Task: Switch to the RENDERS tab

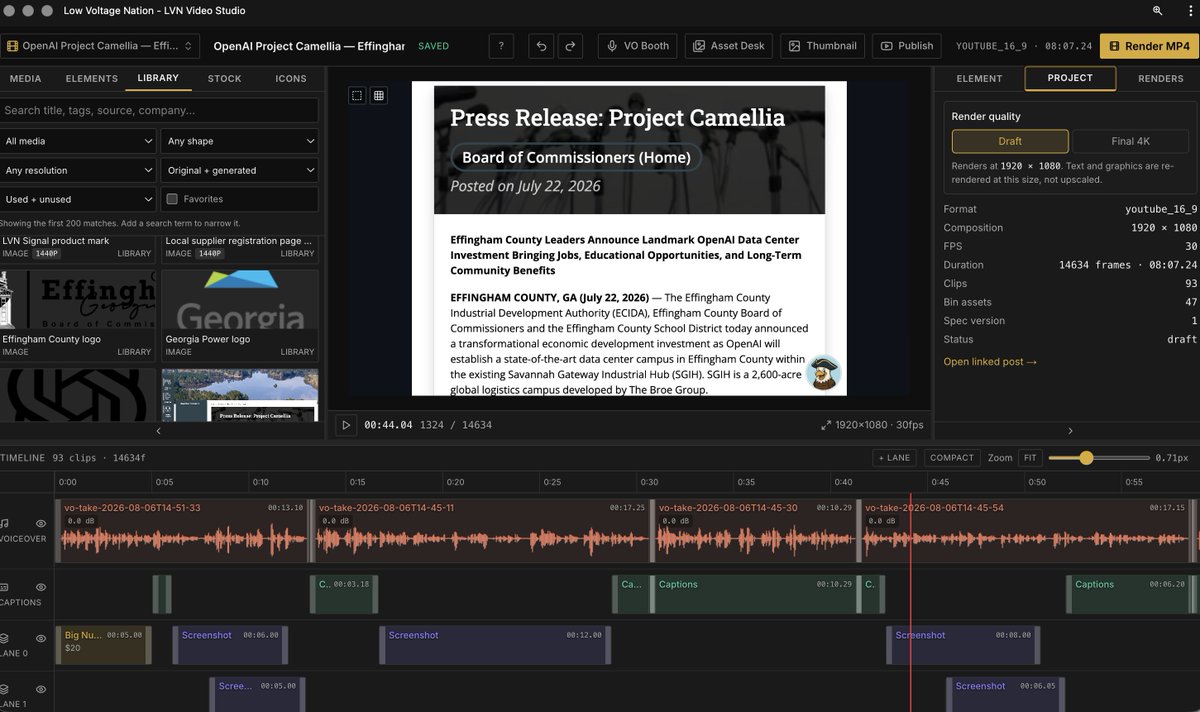Action: [x=1161, y=78]
